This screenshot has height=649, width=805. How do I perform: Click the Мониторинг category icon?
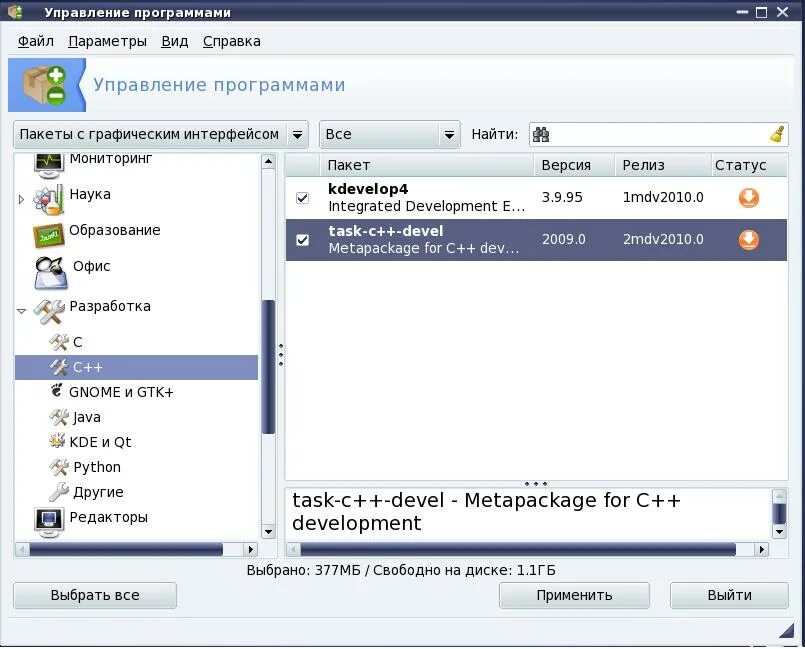pos(48,164)
